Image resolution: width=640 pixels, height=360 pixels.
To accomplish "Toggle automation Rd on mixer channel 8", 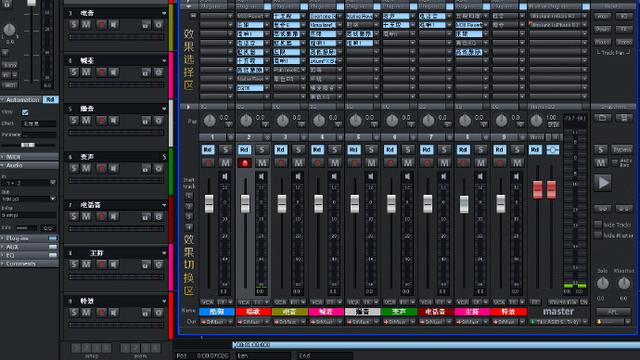I will pos(463,150).
